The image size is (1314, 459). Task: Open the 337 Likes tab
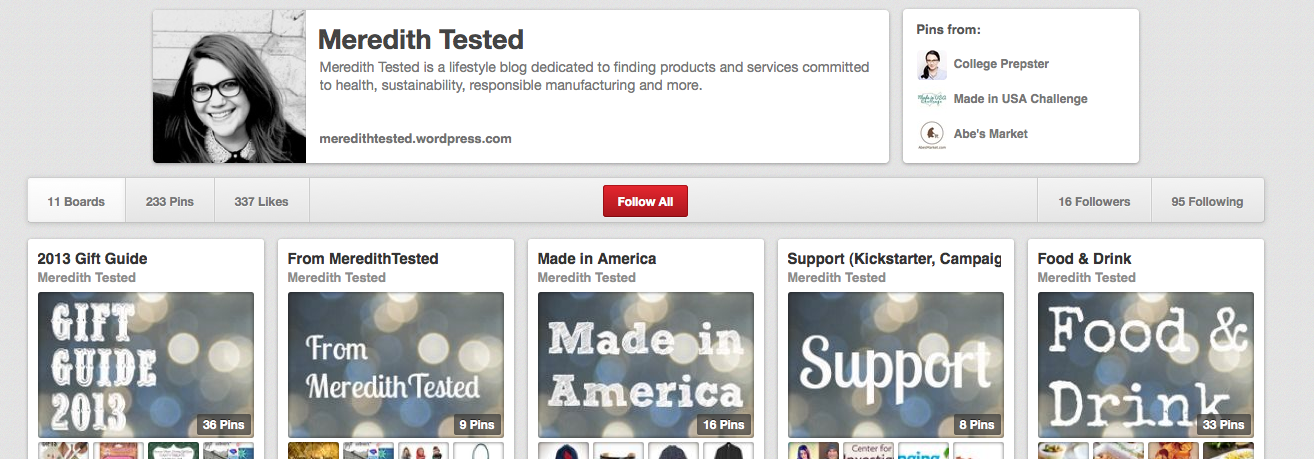(x=261, y=201)
